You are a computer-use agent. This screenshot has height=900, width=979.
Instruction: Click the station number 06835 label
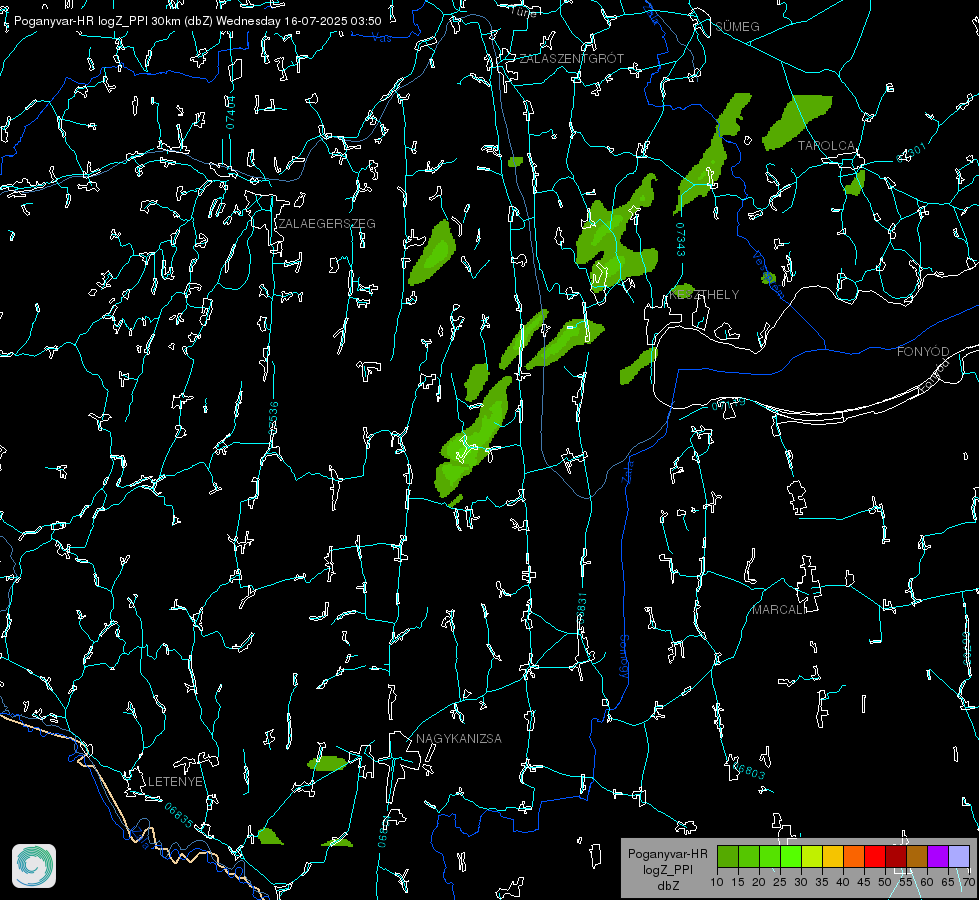pos(179,815)
